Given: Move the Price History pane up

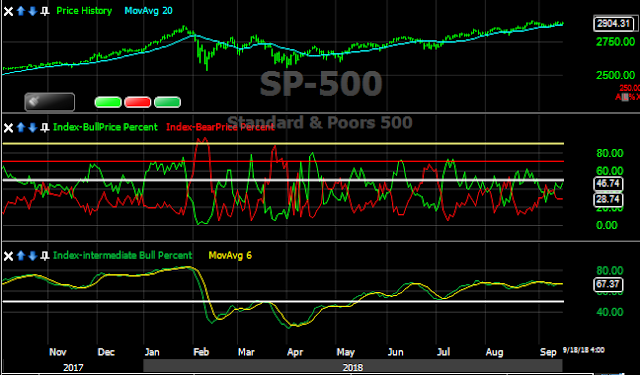Looking at the screenshot, I should tap(21, 11).
